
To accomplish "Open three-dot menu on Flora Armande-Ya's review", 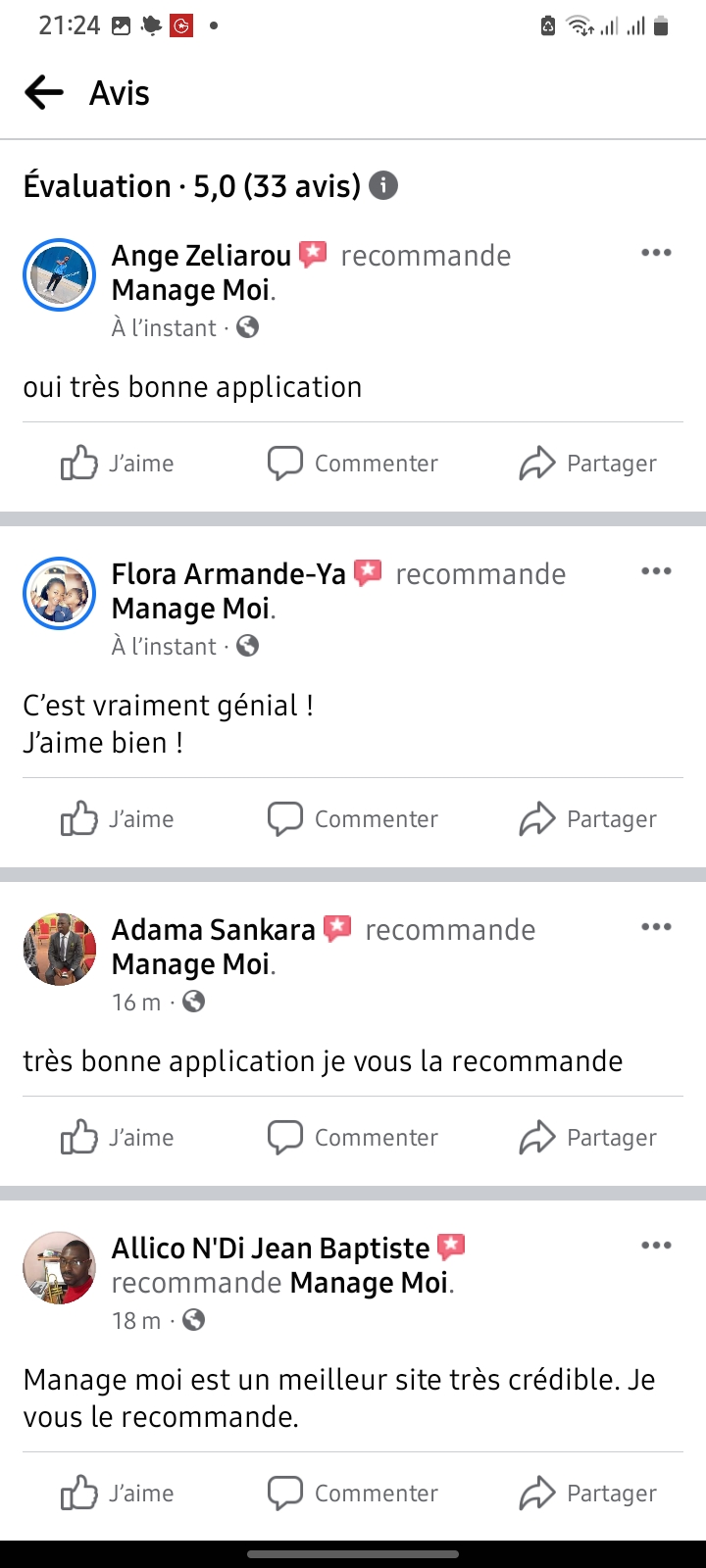I will coord(656,571).
